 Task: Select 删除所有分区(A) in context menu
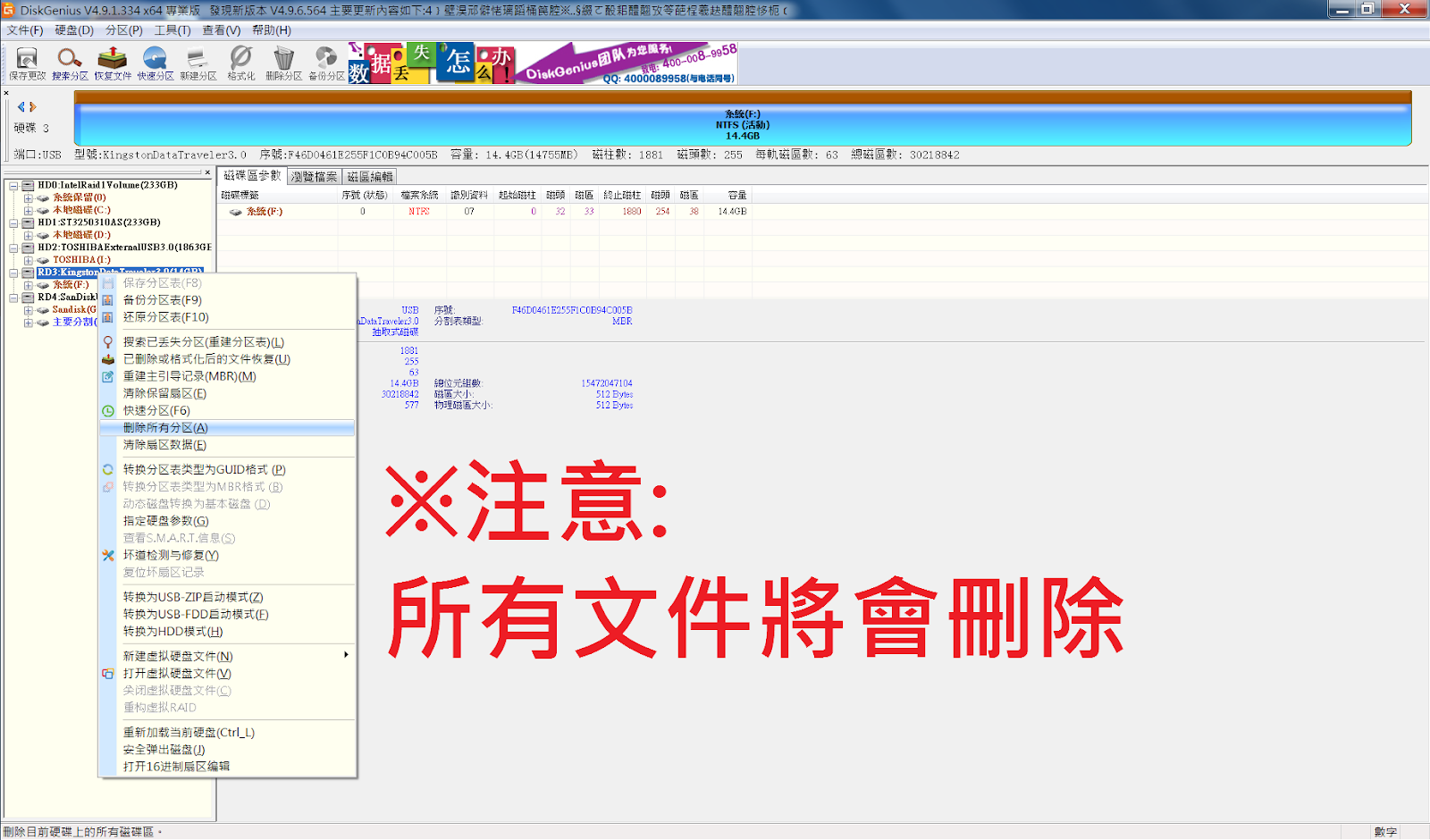[165, 428]
